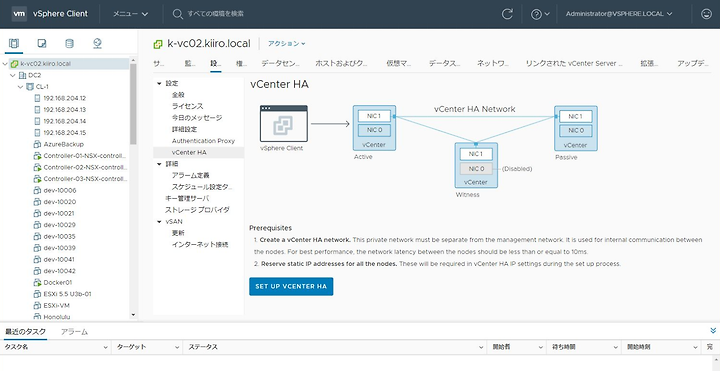The image size is (720, 371).
Task: Switch to the アップデ... tab
Action: coord(693,64)
